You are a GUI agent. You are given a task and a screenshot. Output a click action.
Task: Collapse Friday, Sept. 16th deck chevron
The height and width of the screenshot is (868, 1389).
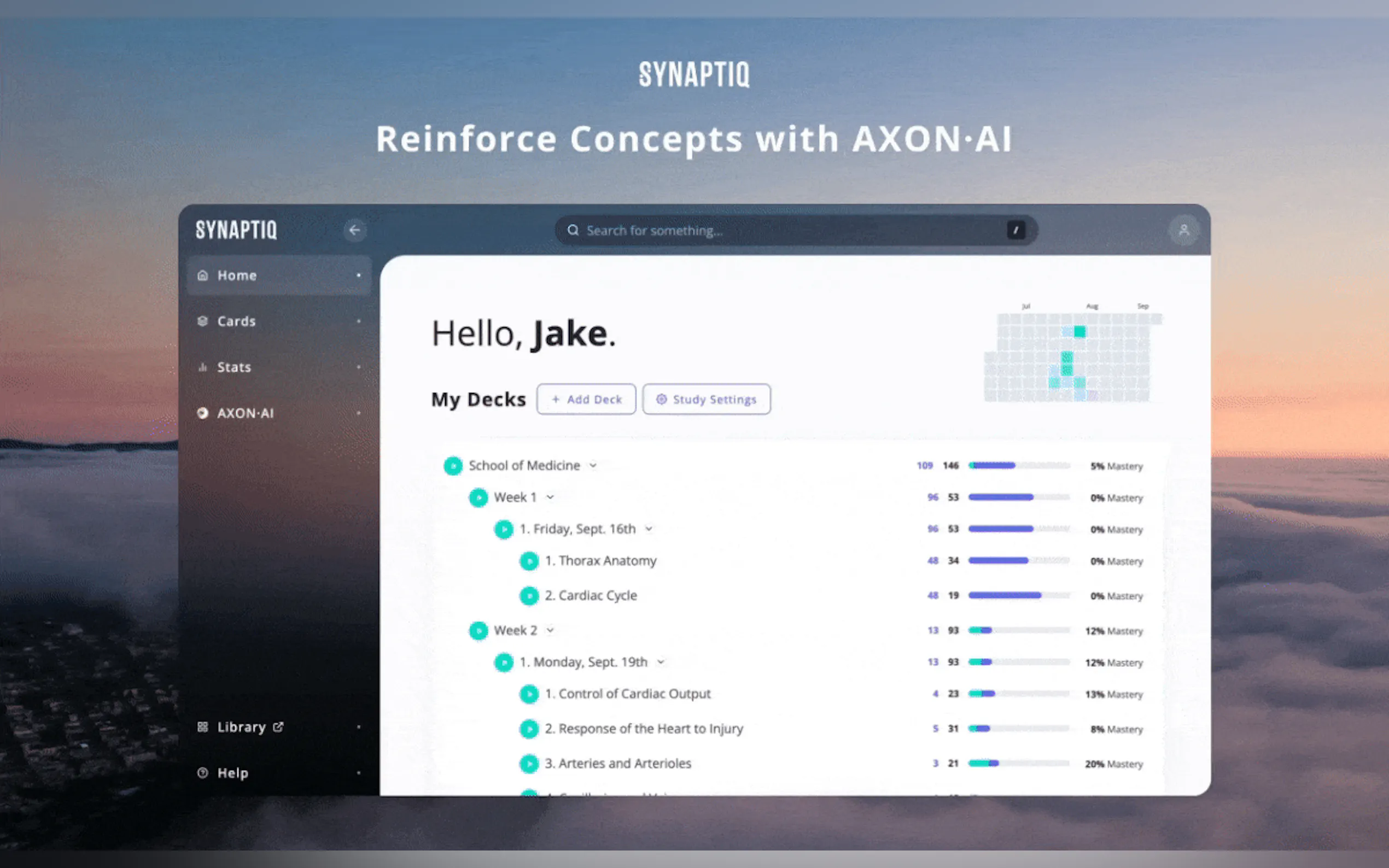(649, 529)
